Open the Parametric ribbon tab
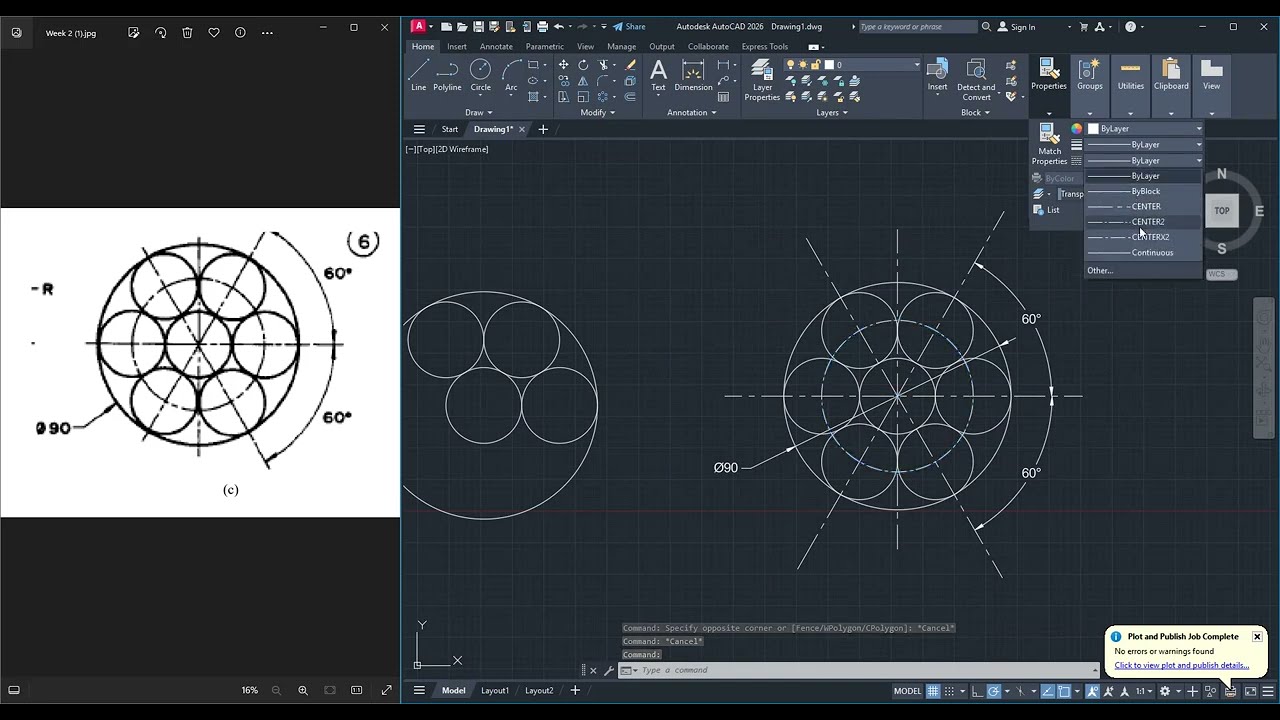 click(545, 46)
